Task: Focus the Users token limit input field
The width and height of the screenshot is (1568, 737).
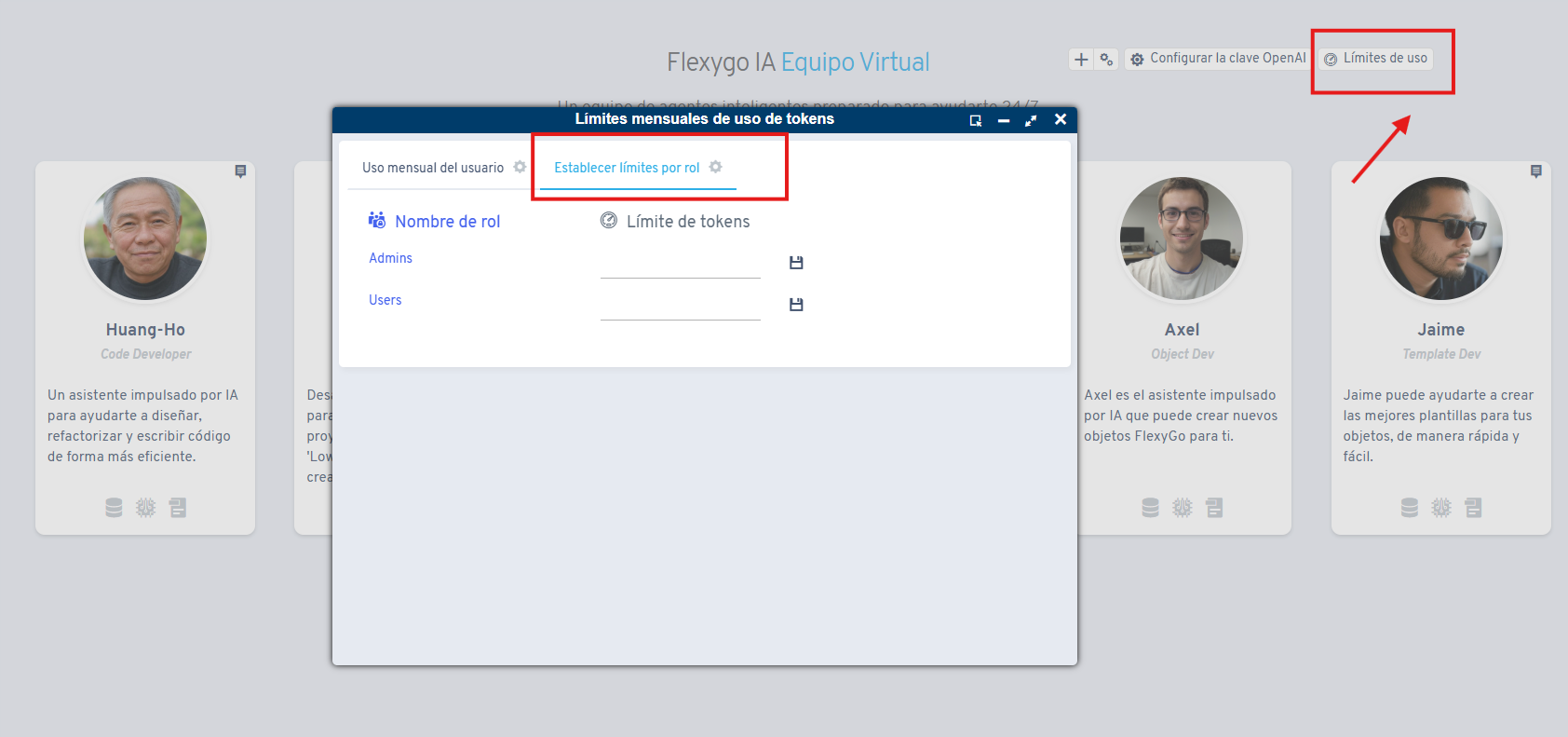Action: click(681, 306)
